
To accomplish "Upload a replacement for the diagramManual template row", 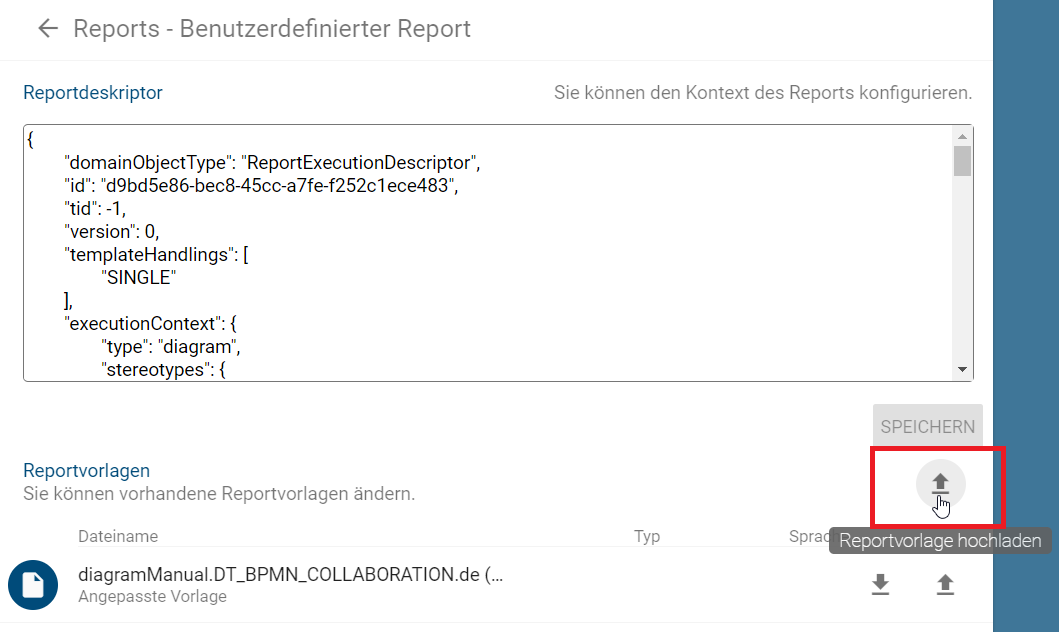I will (945, 585).
